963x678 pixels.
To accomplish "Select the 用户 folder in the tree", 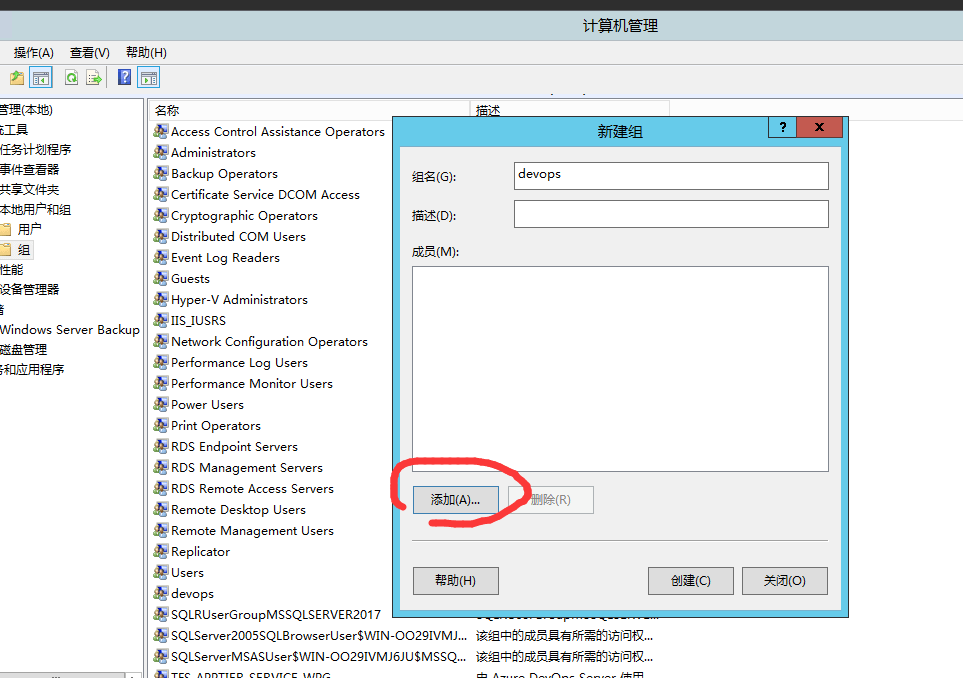I will [30, 229].
